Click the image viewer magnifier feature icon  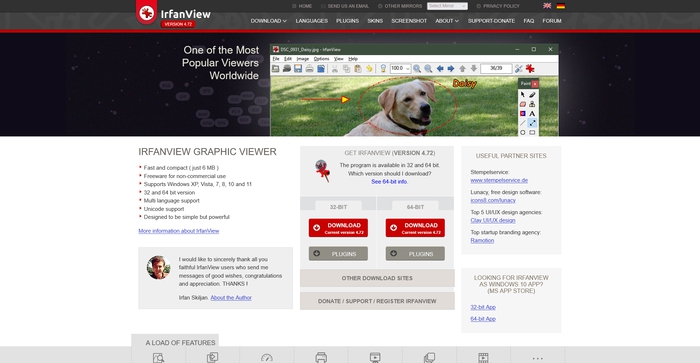pos(158,358)
